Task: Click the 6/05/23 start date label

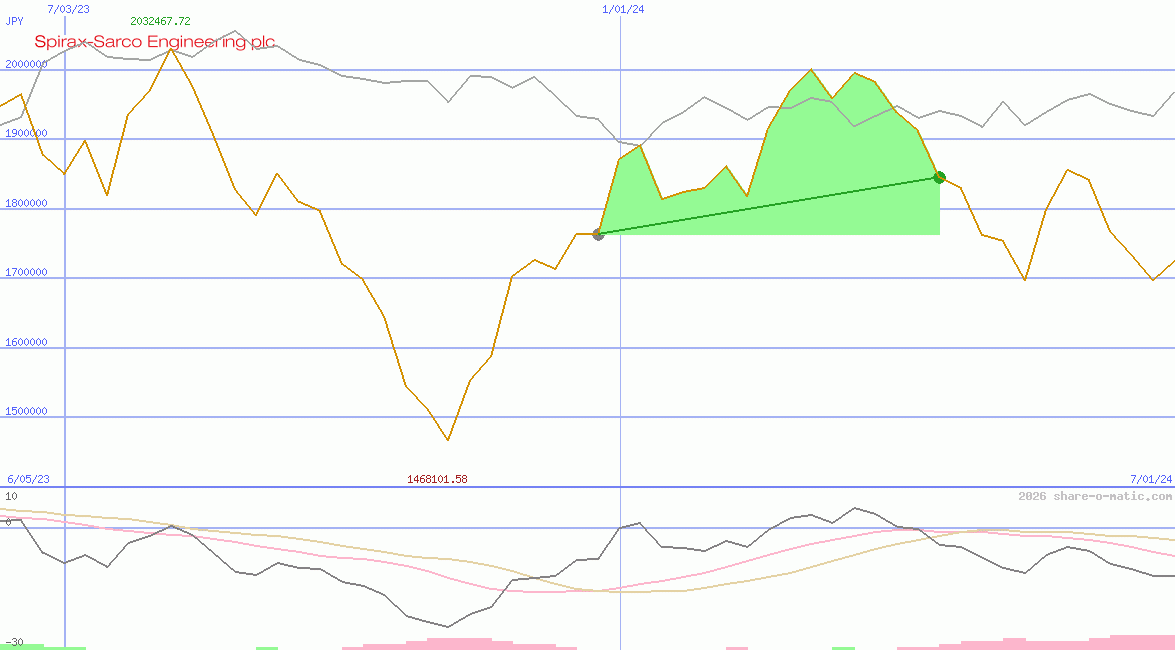Action: (28, 479)
